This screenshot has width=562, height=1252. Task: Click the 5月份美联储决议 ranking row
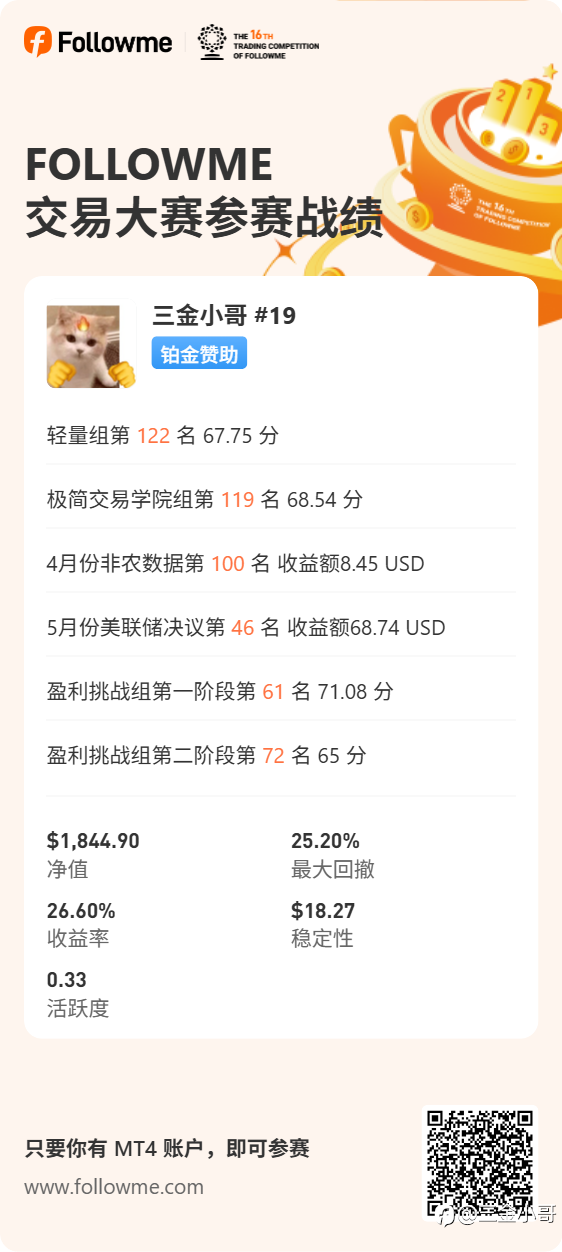[281, 628]
